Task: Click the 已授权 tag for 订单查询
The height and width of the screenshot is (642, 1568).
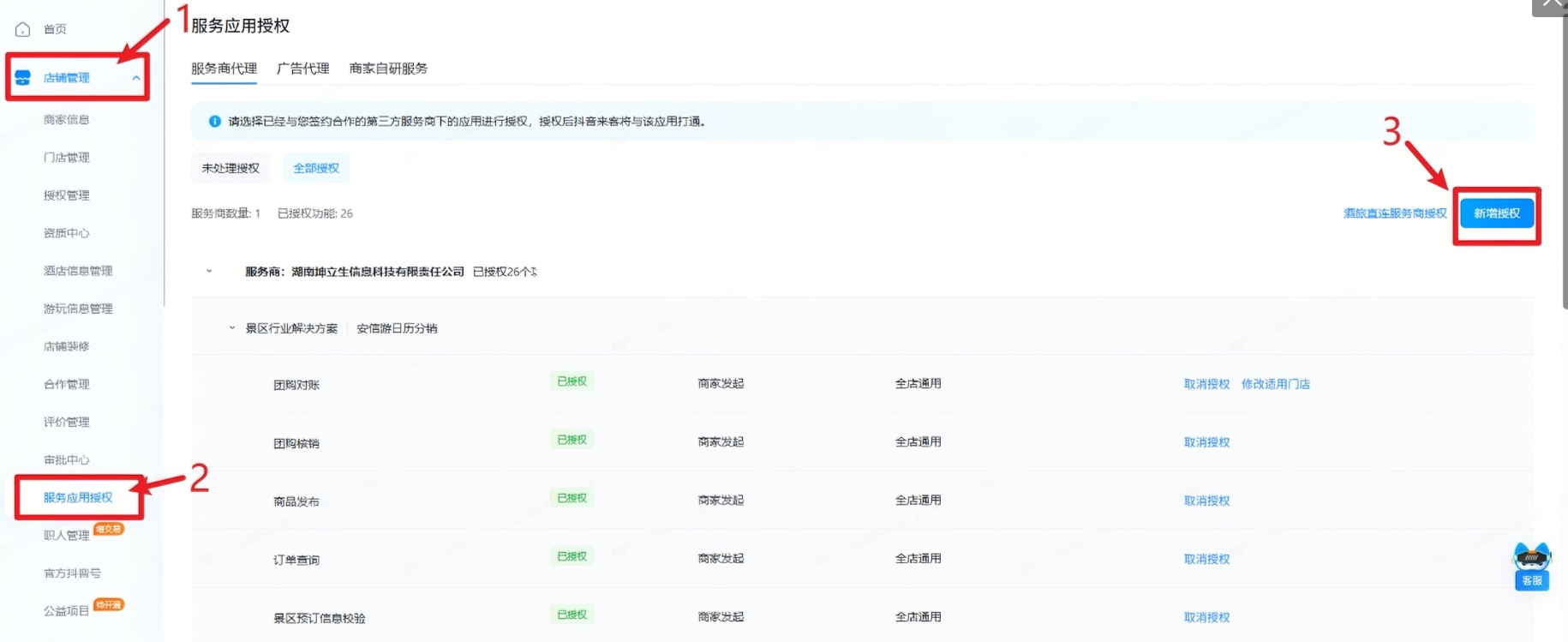Action: coord(572,556)
